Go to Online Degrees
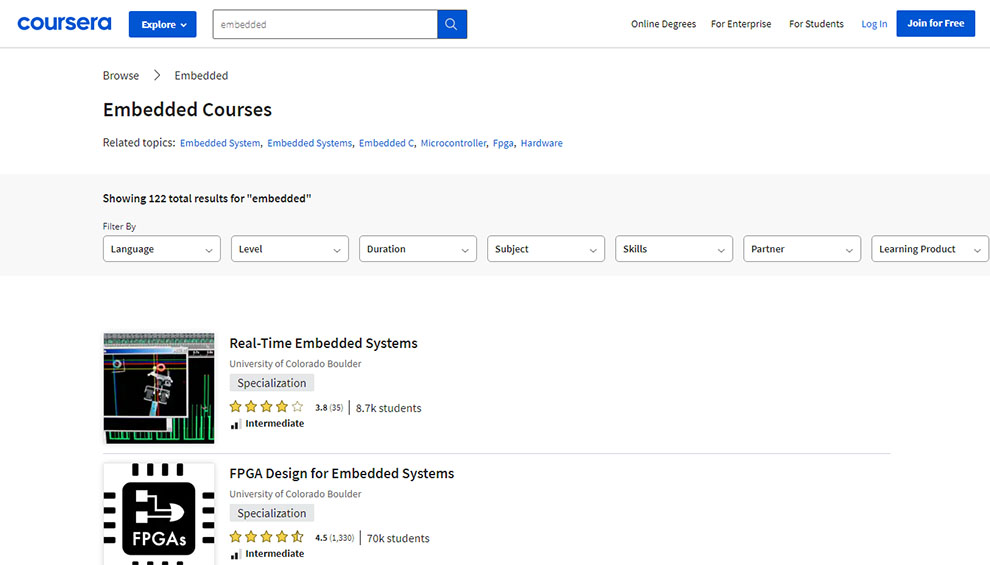 point(663,24)
